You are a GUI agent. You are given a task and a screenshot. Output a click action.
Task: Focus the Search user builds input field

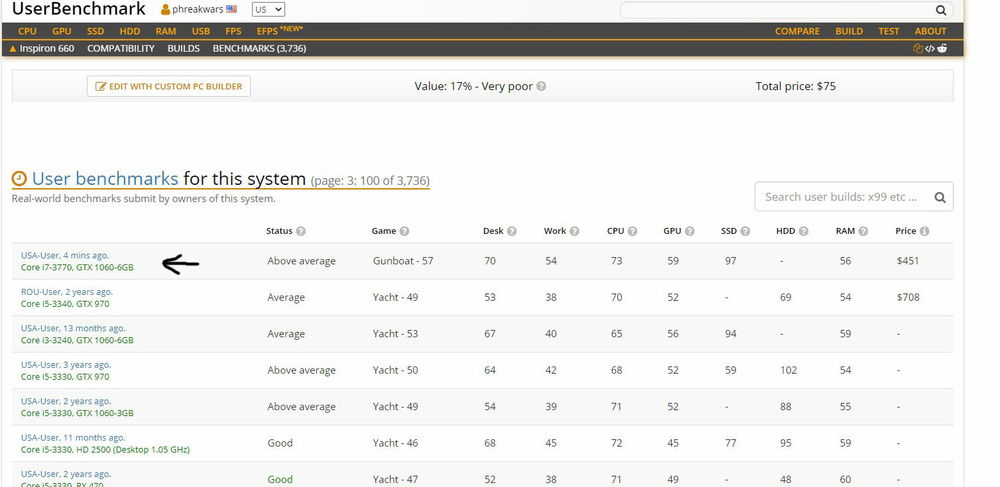838,197
